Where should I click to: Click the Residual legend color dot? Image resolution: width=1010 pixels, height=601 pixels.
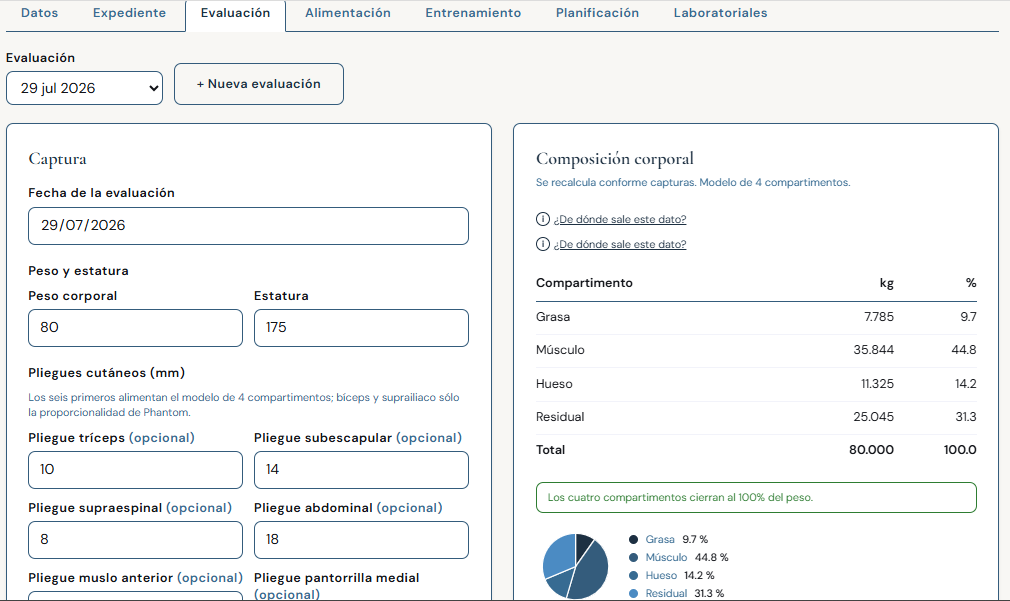[634, 594]
